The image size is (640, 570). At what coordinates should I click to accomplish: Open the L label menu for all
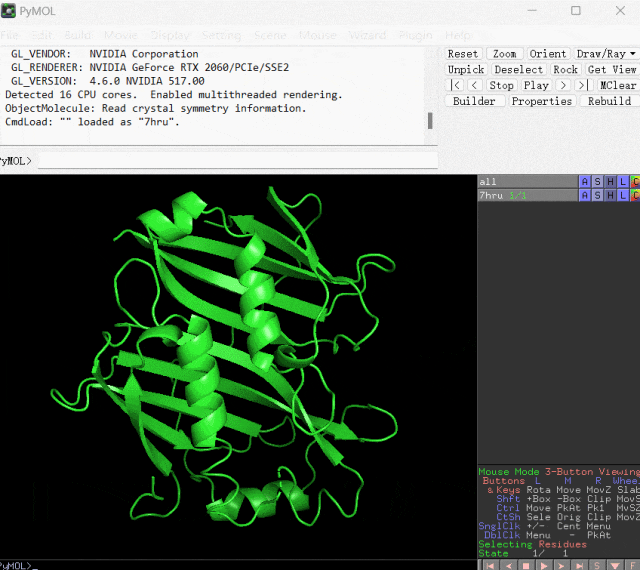623,182
